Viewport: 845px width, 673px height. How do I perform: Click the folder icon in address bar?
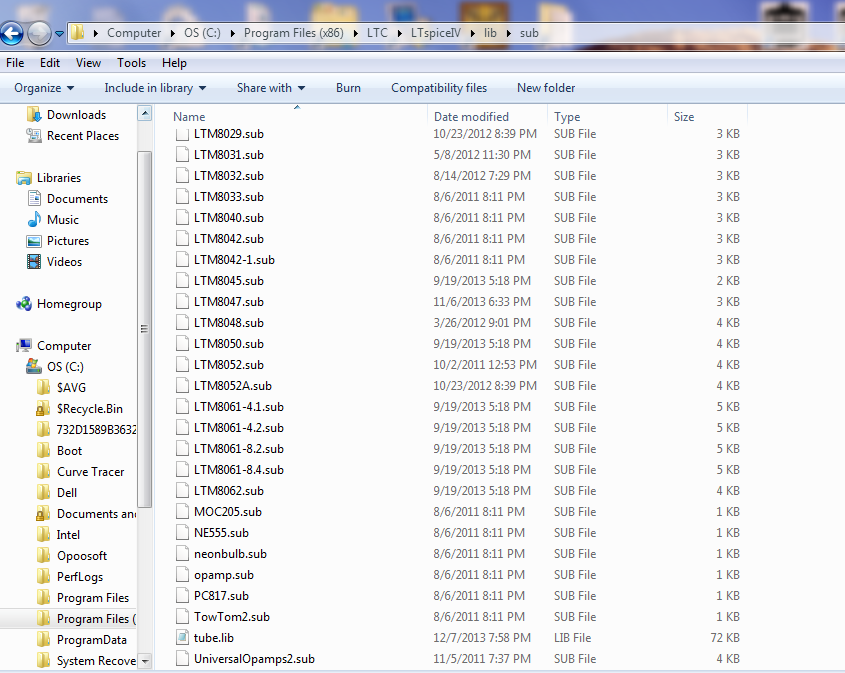78,33
